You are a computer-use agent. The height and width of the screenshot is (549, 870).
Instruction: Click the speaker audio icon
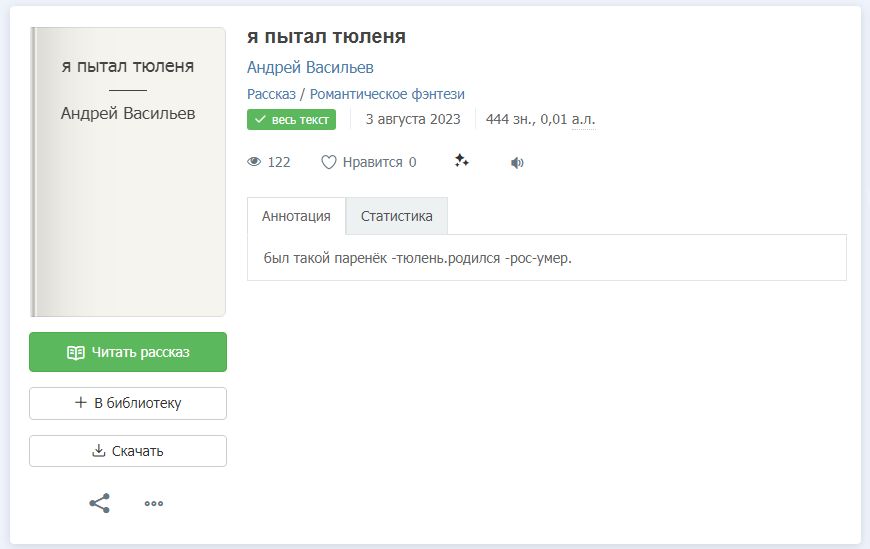[x=517, y=162]
